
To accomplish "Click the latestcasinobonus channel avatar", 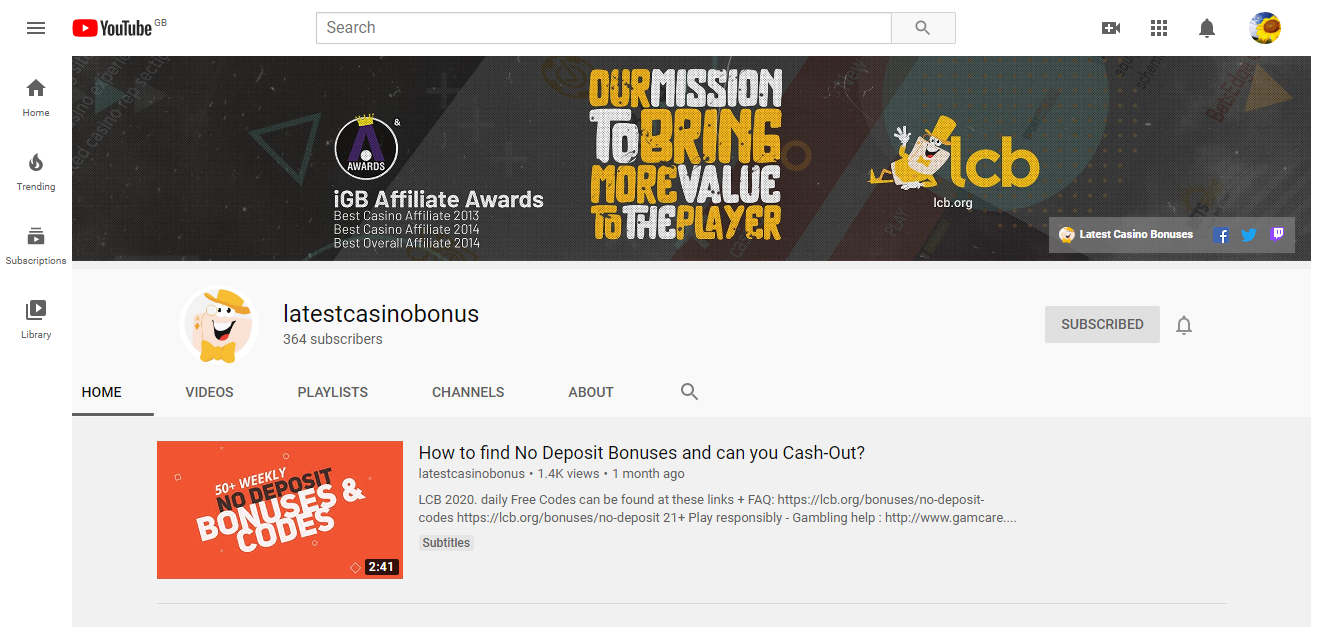I will (219, 325).
